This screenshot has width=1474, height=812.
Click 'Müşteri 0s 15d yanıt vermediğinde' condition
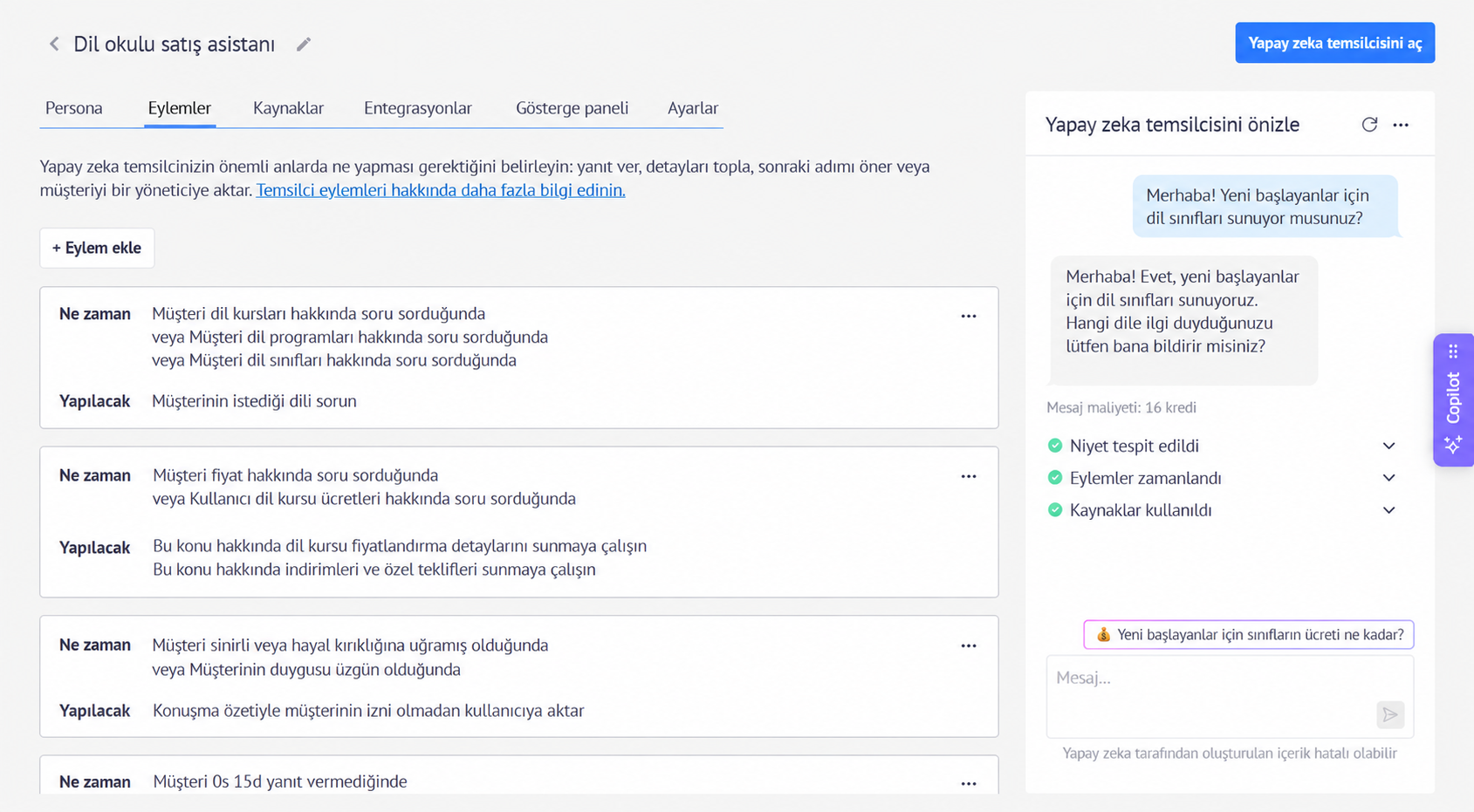click(x=279, y=781)
